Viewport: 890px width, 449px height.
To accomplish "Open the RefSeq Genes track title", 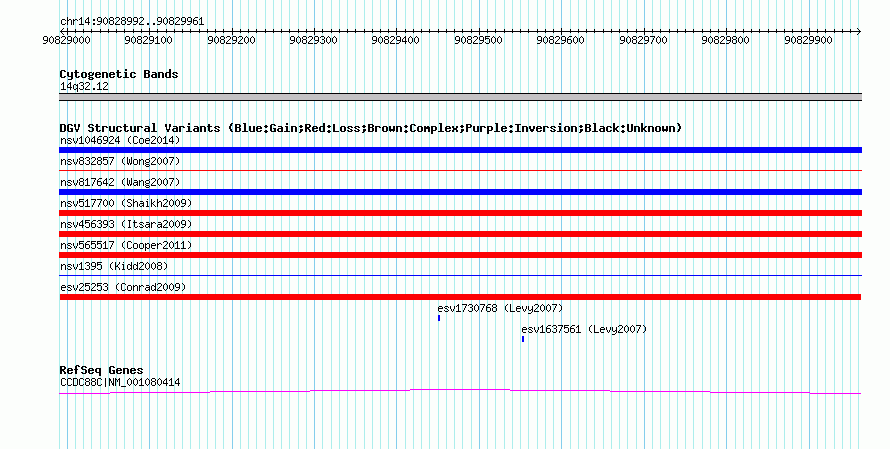I will click(101, 370).
